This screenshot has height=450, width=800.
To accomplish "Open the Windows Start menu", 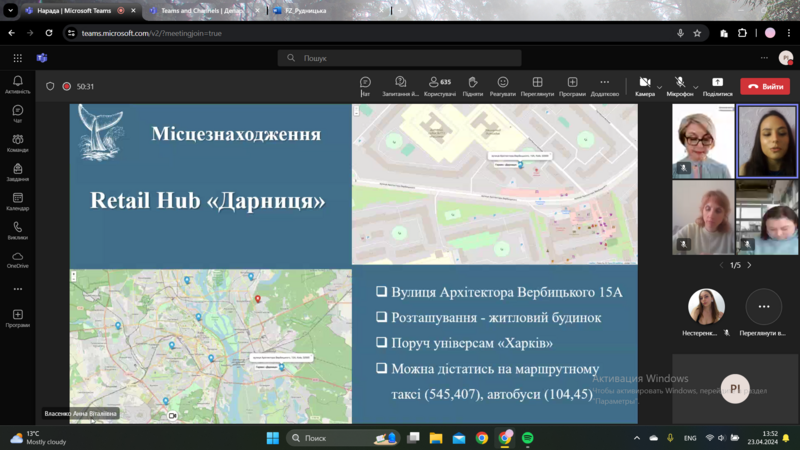I will pos(273,438).
